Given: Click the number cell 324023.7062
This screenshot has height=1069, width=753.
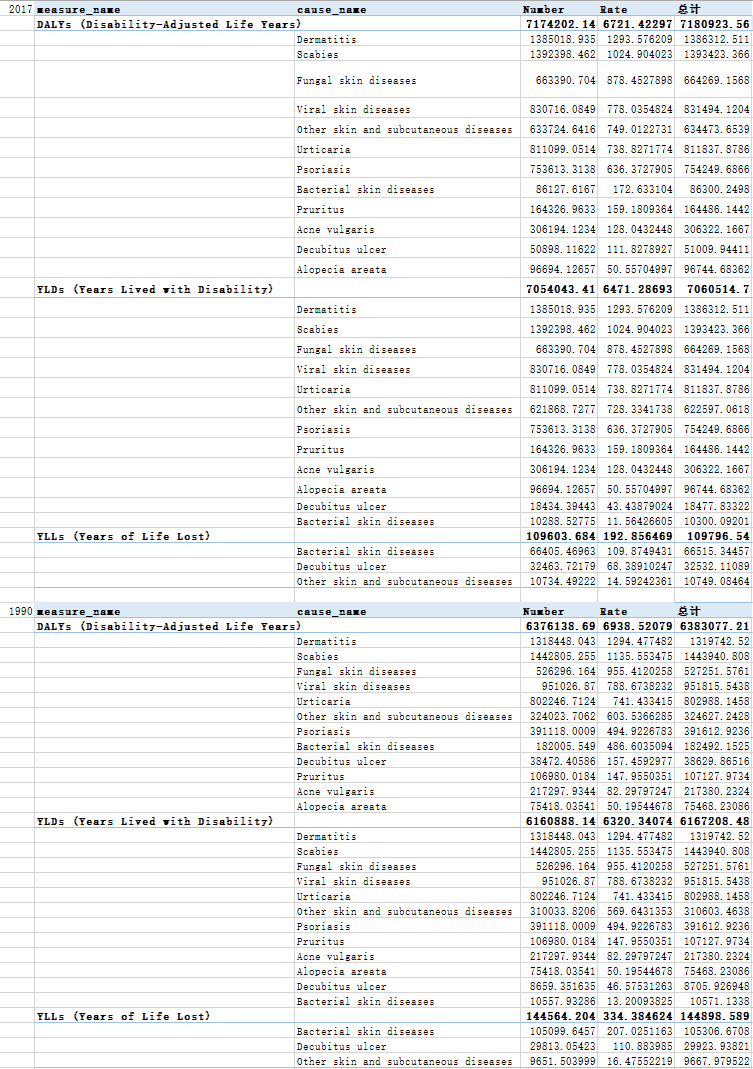Looking at the screenshot, I should (x=562, y=717).
